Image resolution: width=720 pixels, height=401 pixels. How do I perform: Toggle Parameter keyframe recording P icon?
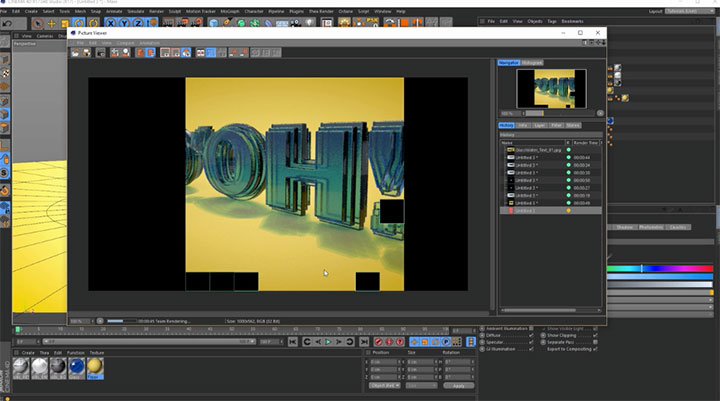pyautogui.click(x=446, y=342)
